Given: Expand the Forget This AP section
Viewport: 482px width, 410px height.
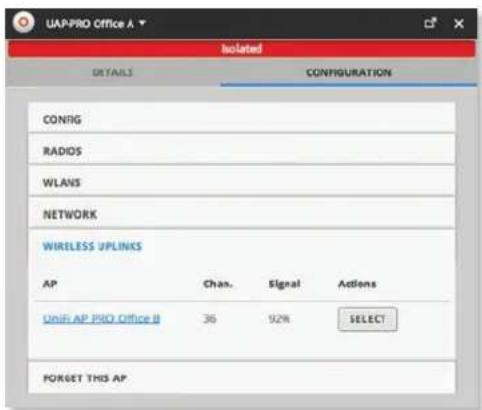Looking at the screenshot, I should pyautogui.click(x=242, y=378).
